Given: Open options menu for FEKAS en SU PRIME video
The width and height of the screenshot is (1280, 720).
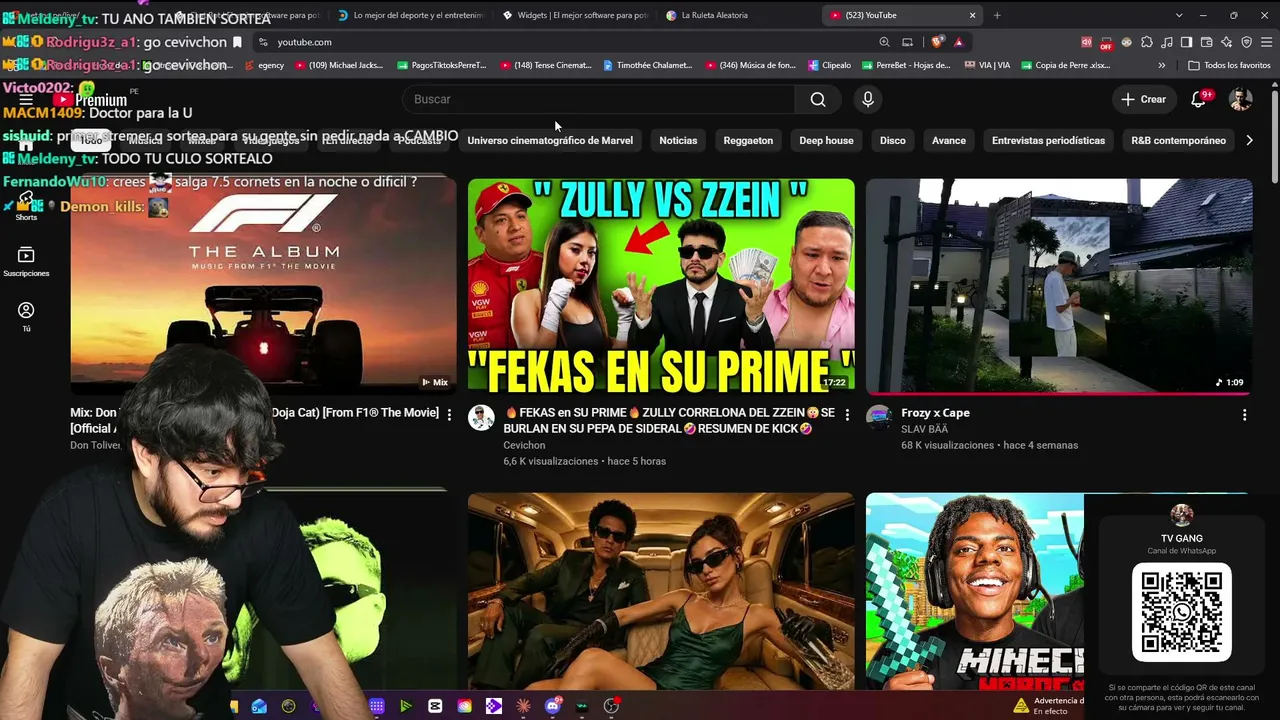Looking at the screenshot, I should [x=847, y=414].
